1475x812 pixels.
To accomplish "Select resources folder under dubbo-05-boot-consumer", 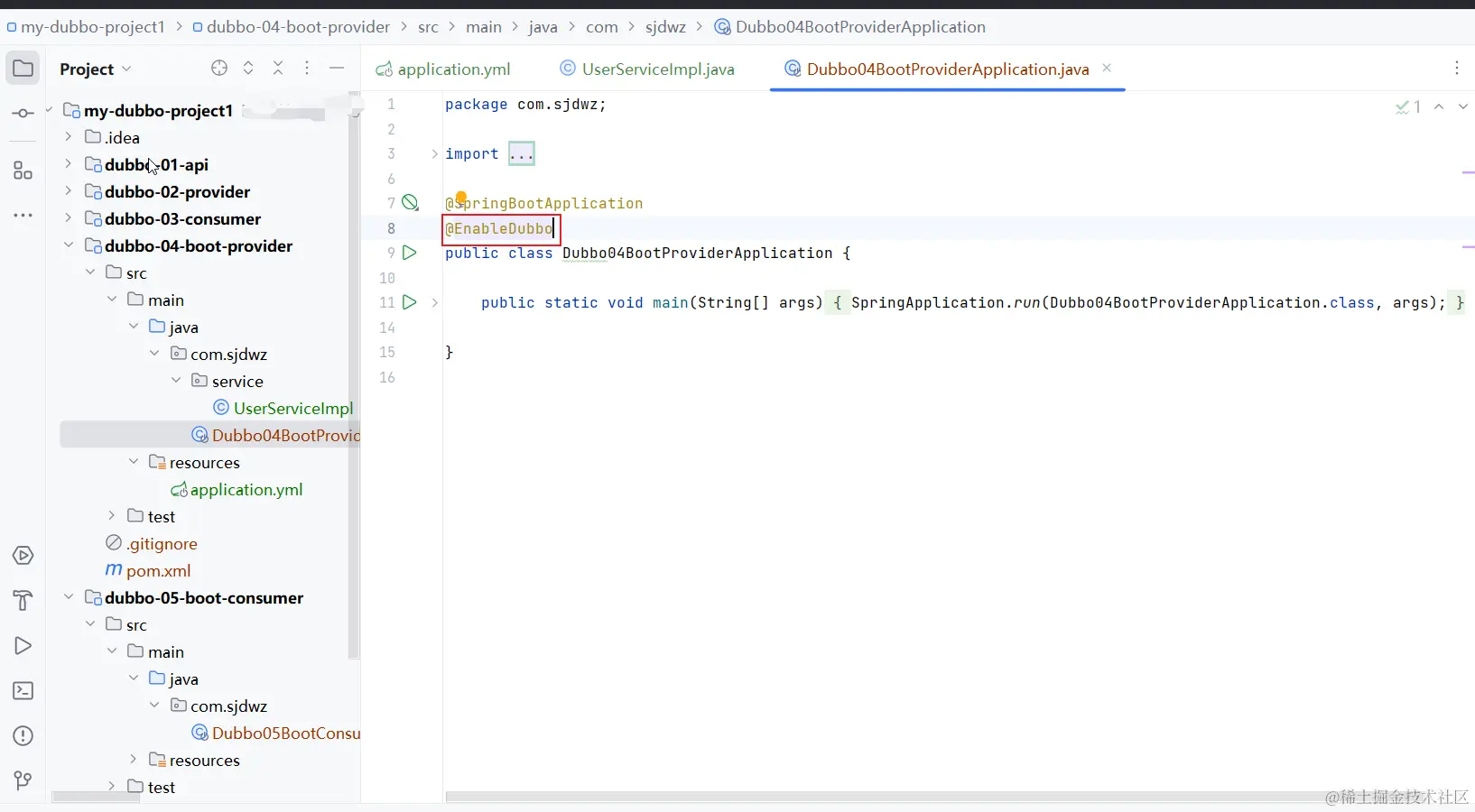I will coord(195,760).
